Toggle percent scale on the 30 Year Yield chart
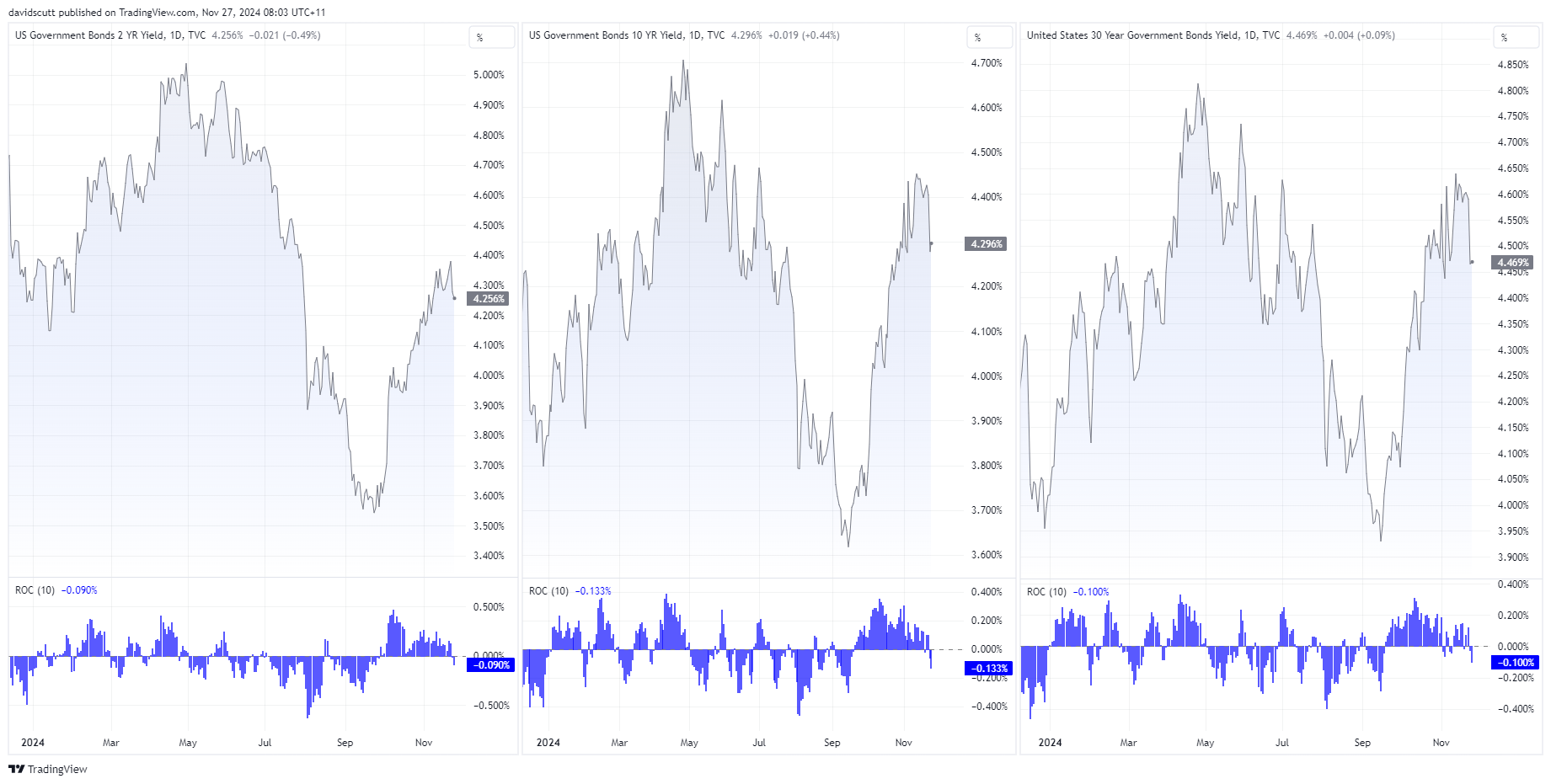This screenshot has width=1551, height=784. [x=1516, y=37]
